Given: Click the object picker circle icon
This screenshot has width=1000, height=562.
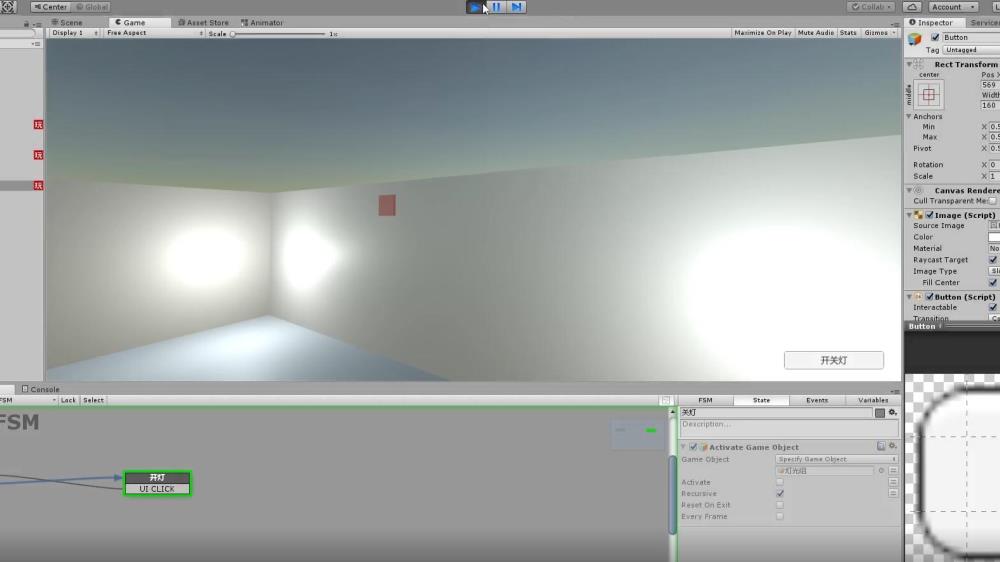Looking at the screenshot, I should [x=881, y=471].
